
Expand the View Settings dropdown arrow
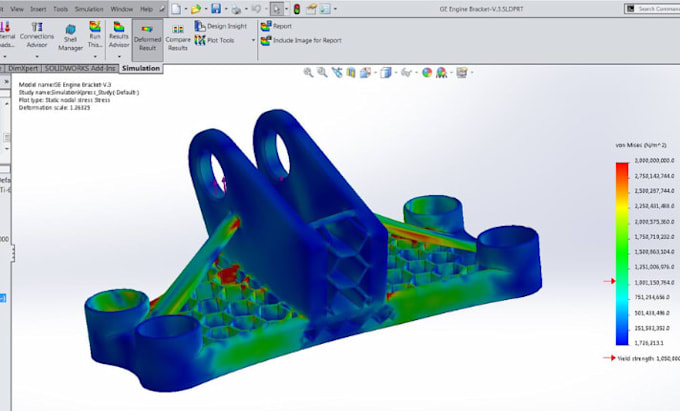471,73
